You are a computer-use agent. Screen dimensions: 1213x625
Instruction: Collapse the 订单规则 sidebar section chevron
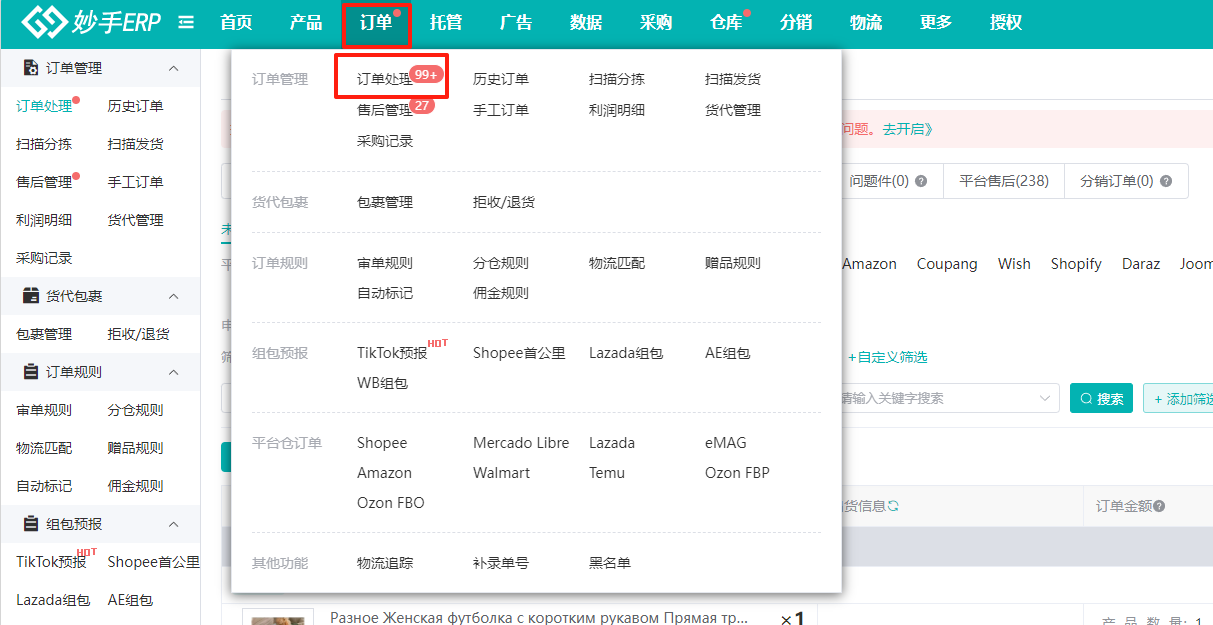(173, 372)
